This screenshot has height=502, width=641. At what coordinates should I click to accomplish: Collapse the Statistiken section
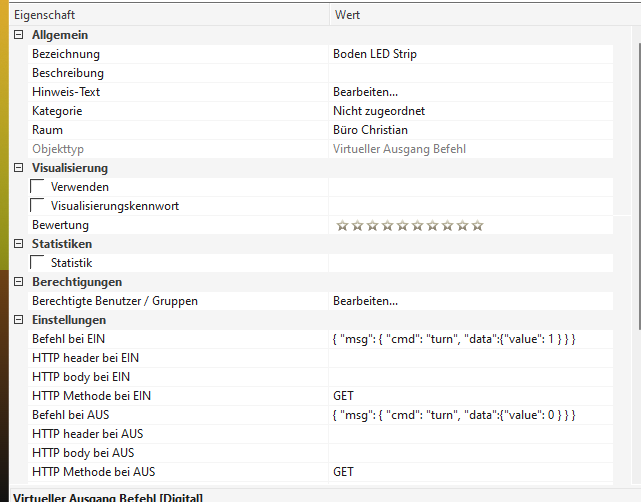click(18, 244)
